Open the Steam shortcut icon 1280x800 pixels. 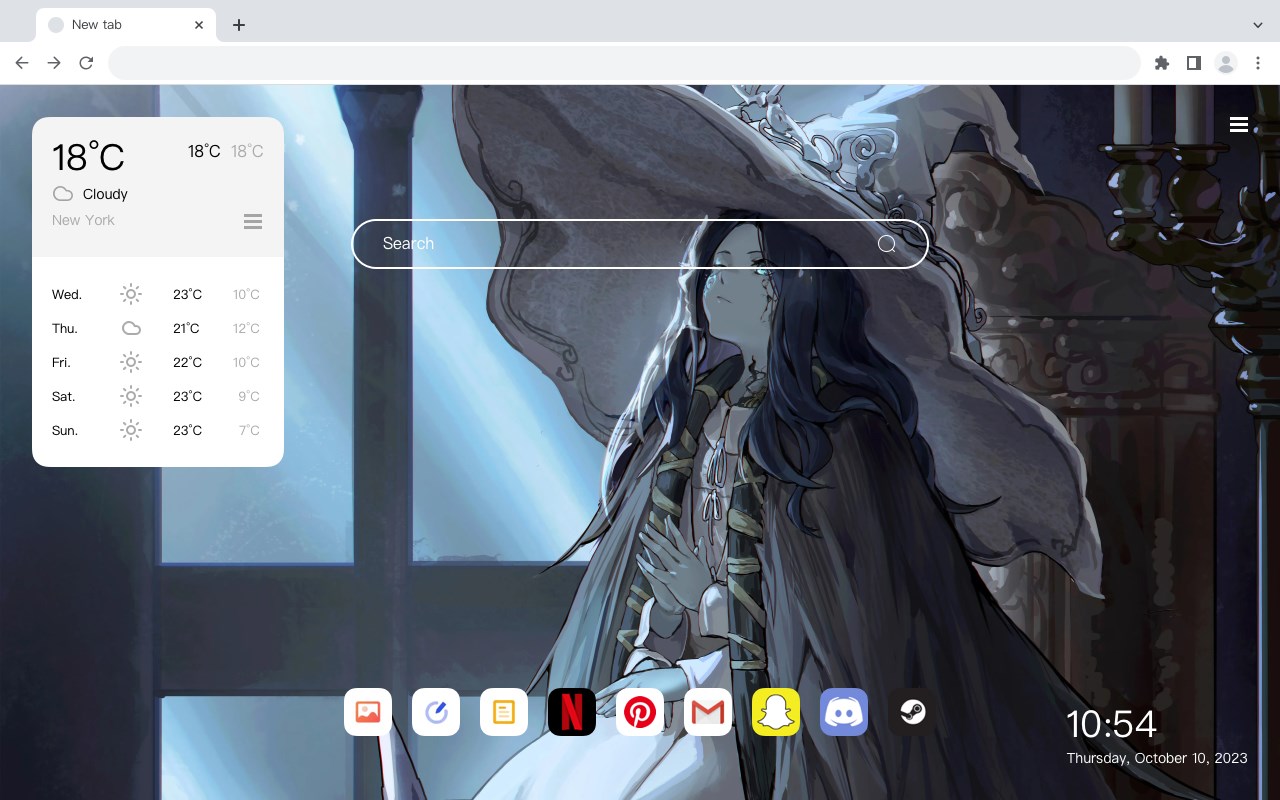912,712
